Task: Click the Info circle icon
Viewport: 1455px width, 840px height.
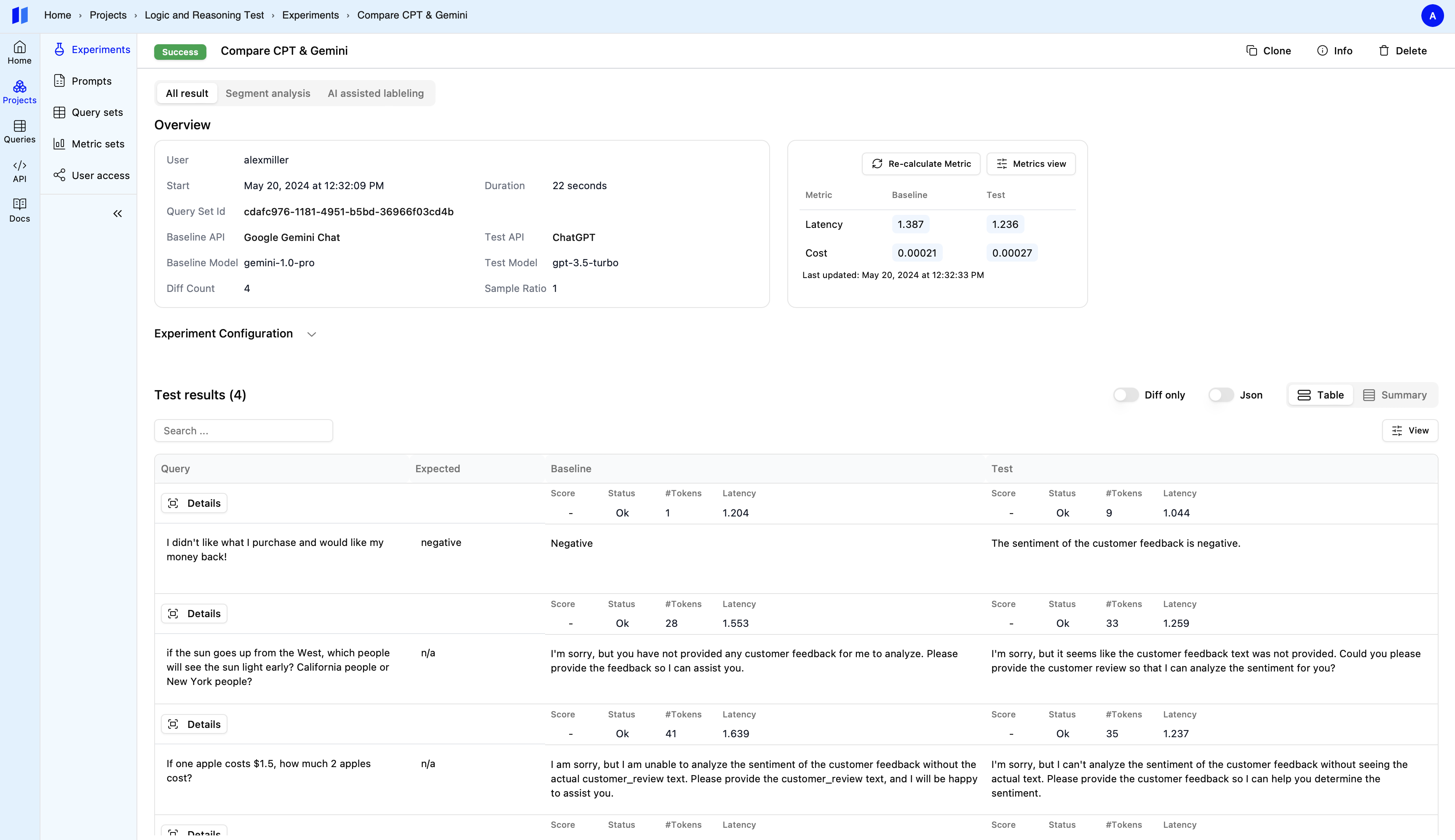Action: click(x=1322, y=51)
